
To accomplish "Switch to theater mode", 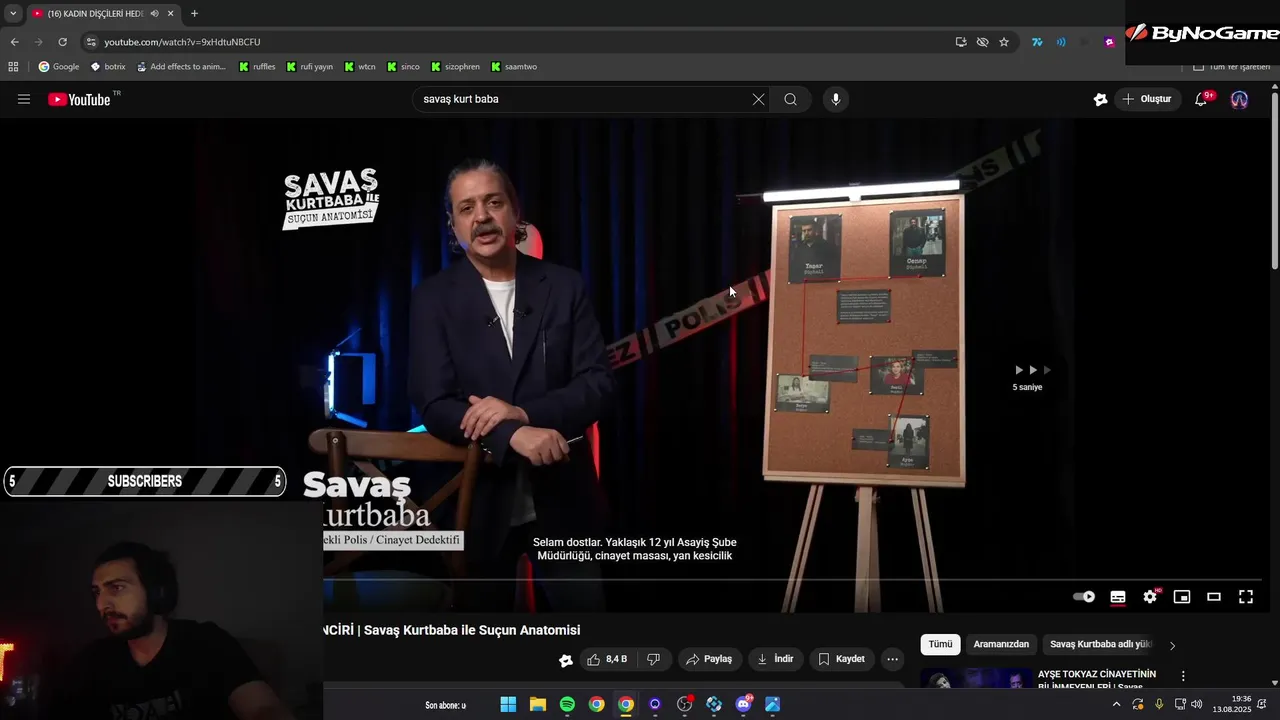I will [1214, 597].
